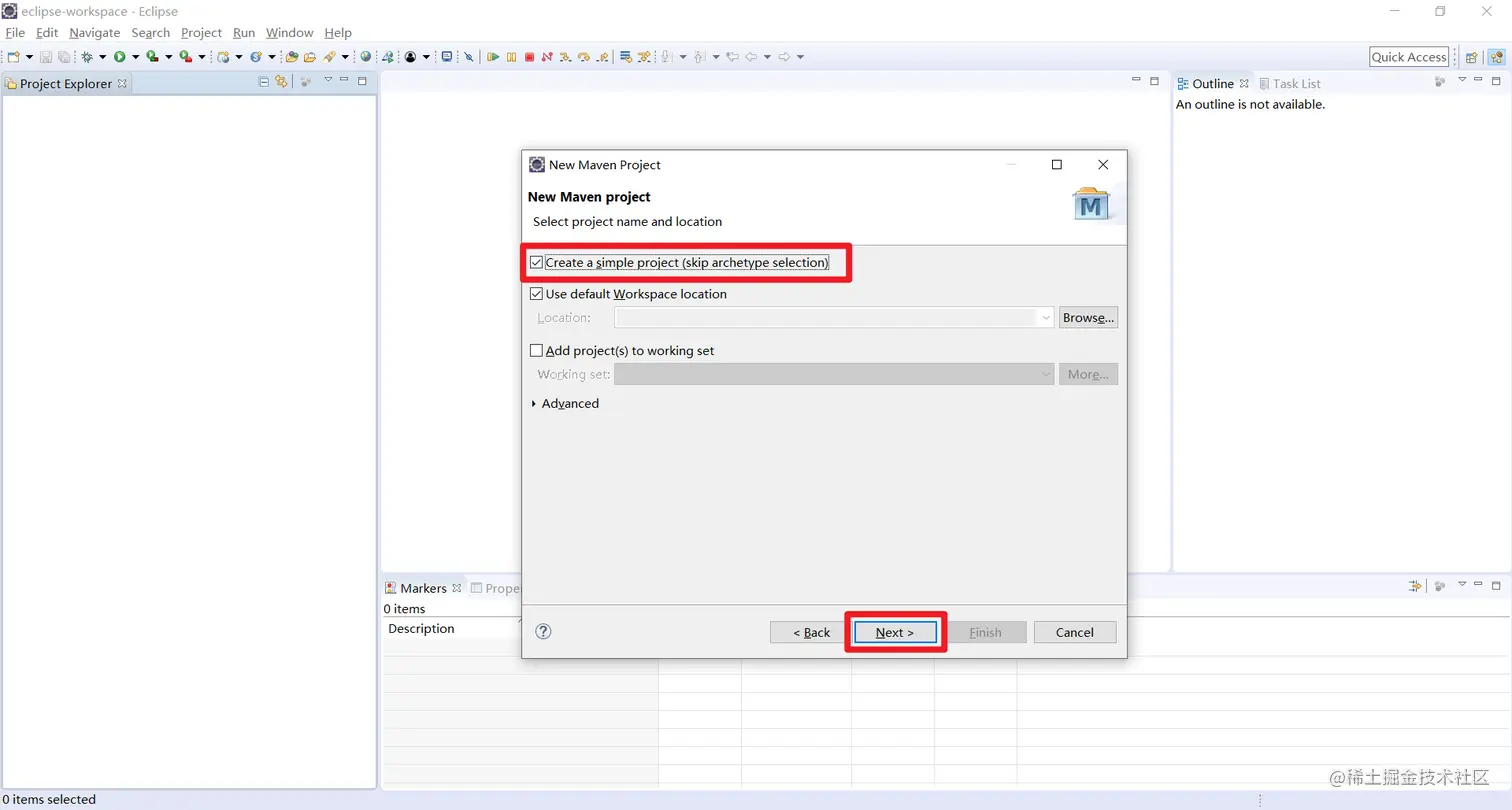Viewport: 1512px width, 810px height.
Task: Click the Step Into icon
Action: 565,57
